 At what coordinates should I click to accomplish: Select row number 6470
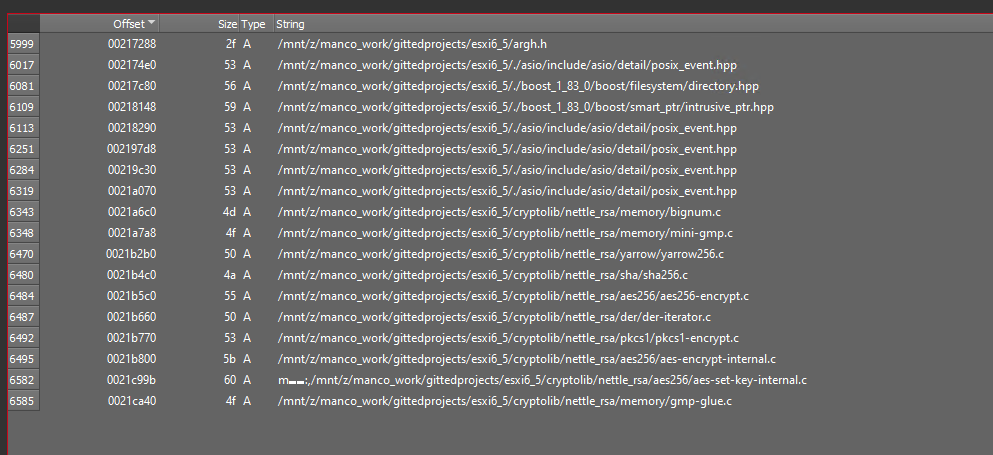(x=23, y=254)
